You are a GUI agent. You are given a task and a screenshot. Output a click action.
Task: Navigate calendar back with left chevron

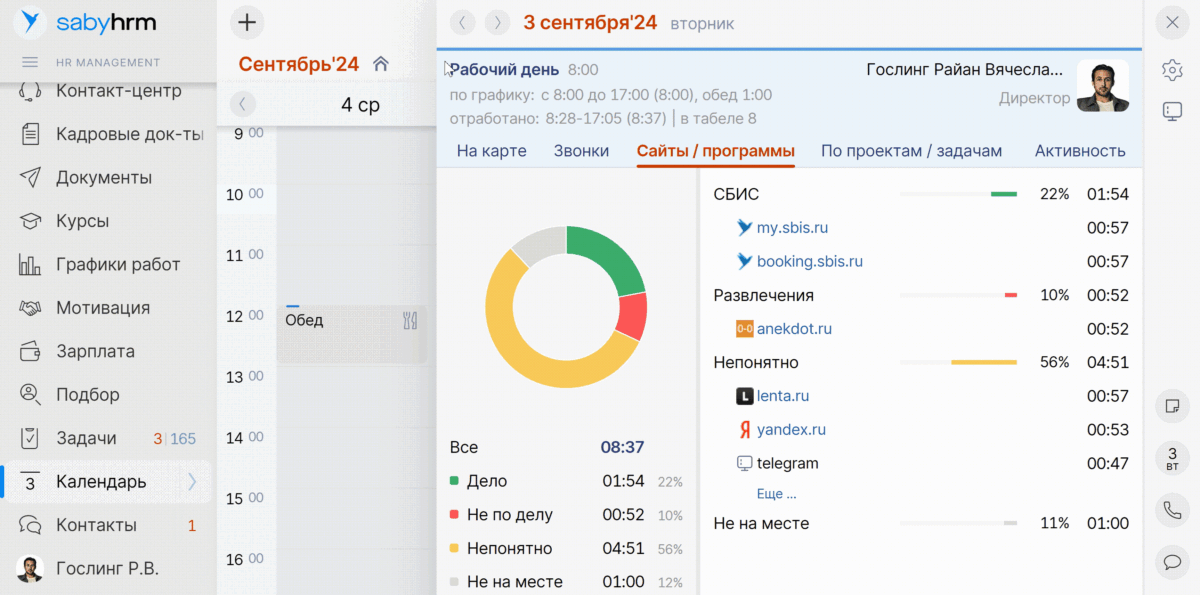[243, 104]
